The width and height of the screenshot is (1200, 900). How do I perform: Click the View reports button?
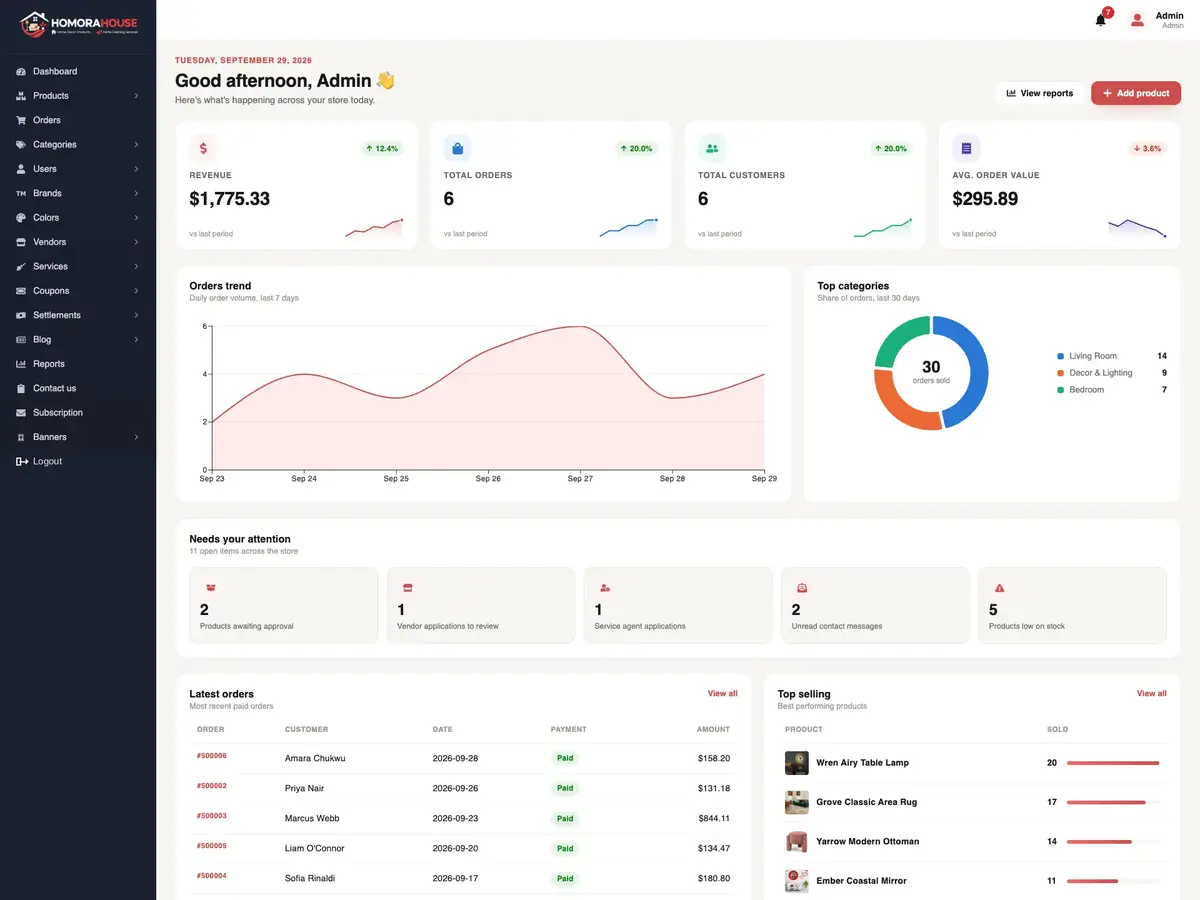tap(1040, 93)
